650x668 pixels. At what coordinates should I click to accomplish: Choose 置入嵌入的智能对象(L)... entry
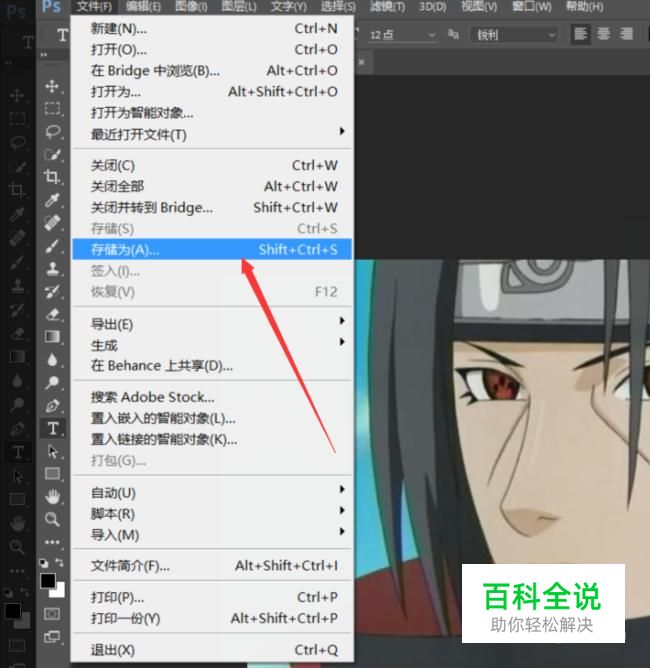tap(212, 418)
